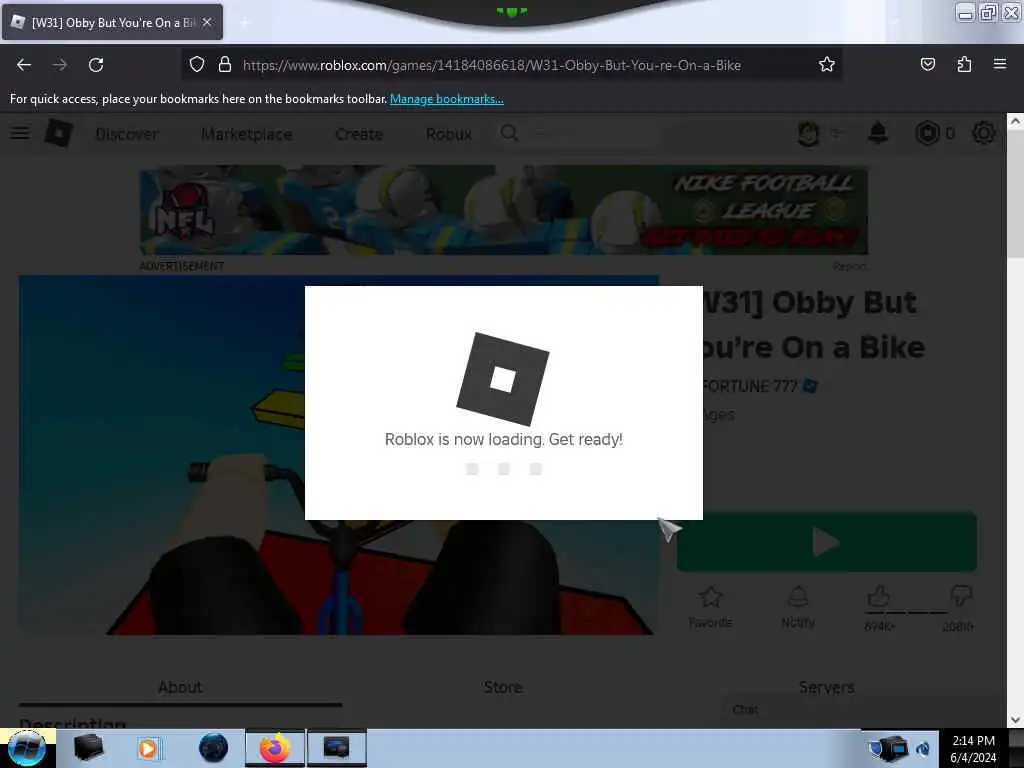The height and width of the screenshot is (768, 1024).
Task: Switch to the Store tab
Action: click(503, 687)
